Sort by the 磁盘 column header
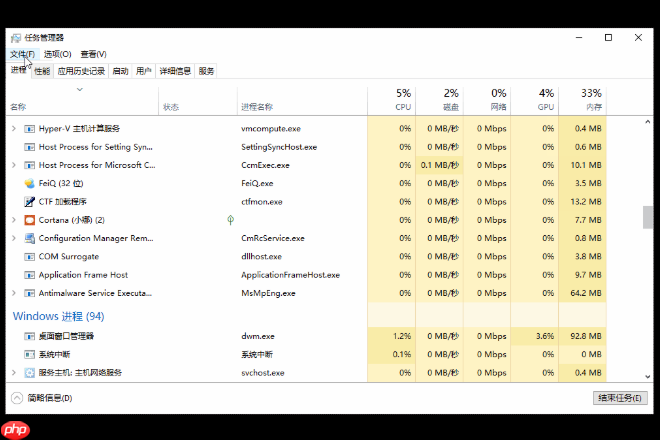Viewport: 660px width, 440px height. [439, 100]
